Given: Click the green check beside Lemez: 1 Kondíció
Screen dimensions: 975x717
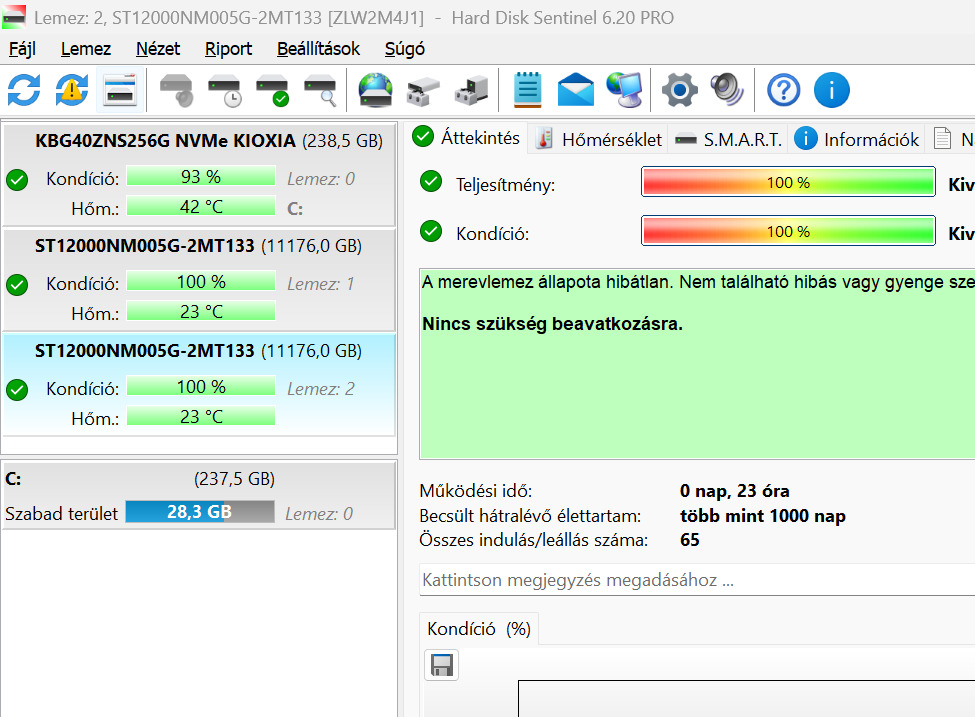Looking at the screenshot, I should click(17, 285).
